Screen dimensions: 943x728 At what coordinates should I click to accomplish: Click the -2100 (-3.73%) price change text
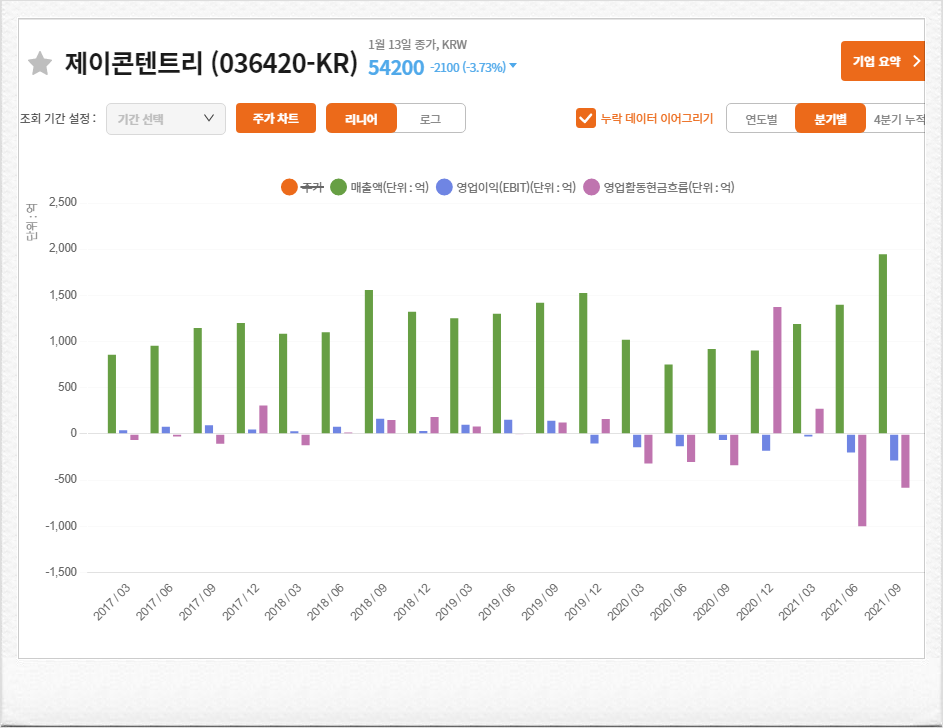(x=468, y=67)
